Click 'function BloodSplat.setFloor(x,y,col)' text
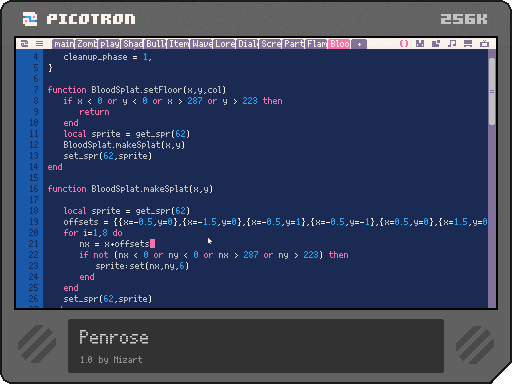The width and height of the screenshot is (512, 384). [x=137, y=90]
